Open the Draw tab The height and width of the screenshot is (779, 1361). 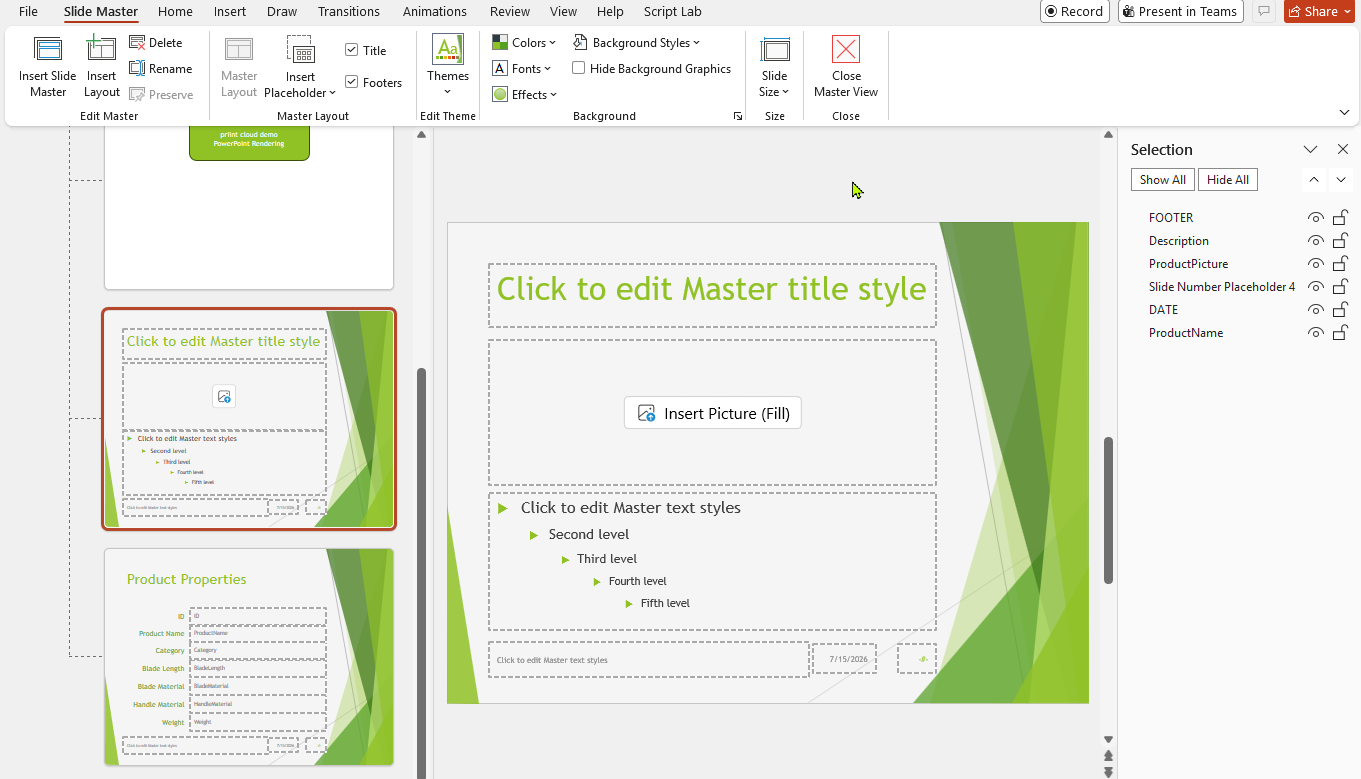[x=282, y=12]
